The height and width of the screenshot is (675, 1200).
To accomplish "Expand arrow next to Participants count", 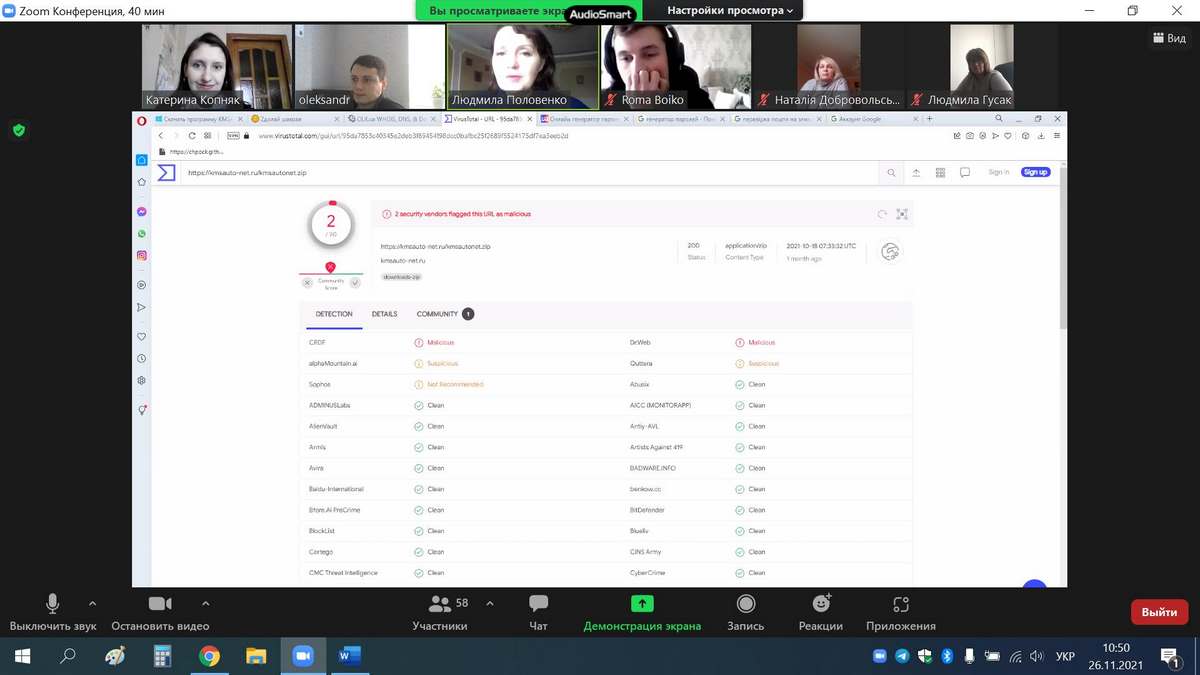I will 489,603.
